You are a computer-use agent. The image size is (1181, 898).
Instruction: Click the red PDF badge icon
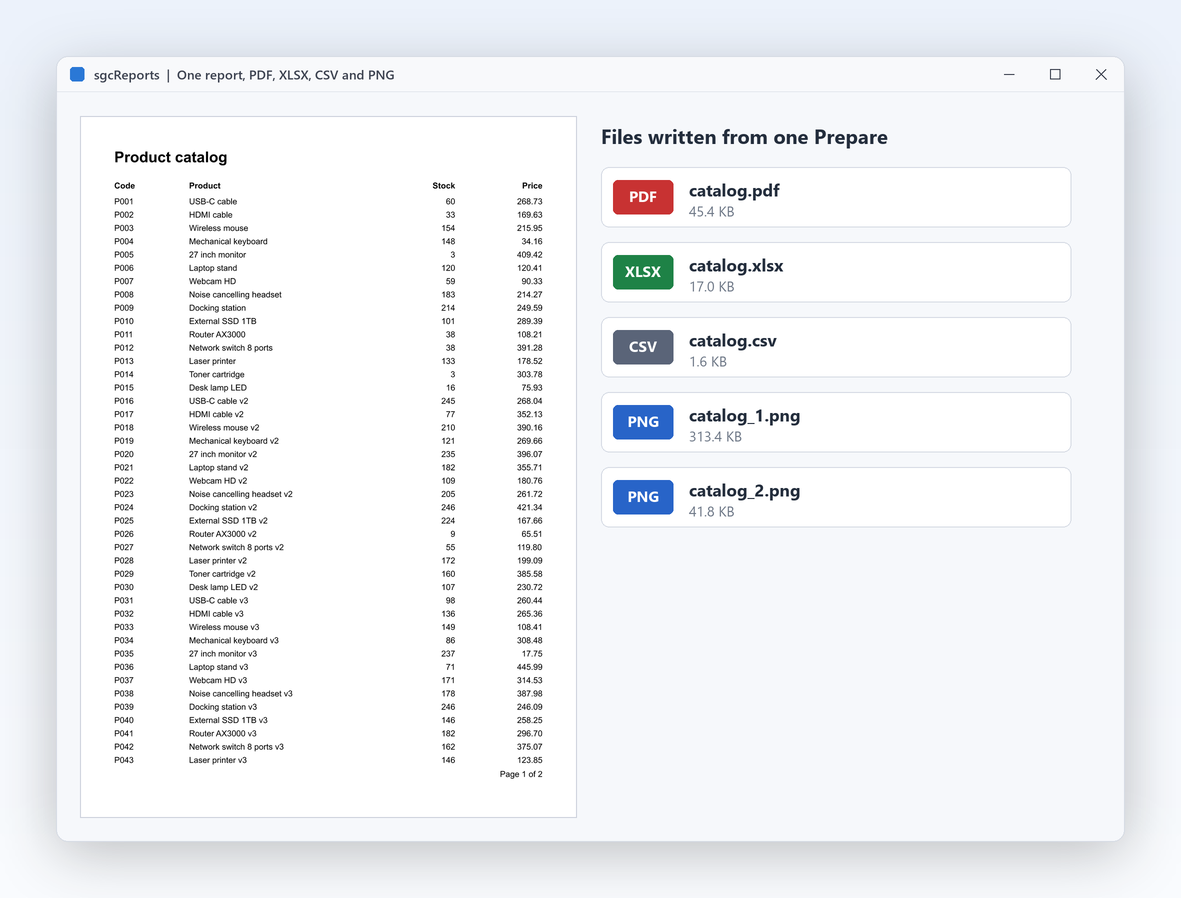tap(642, 197)
